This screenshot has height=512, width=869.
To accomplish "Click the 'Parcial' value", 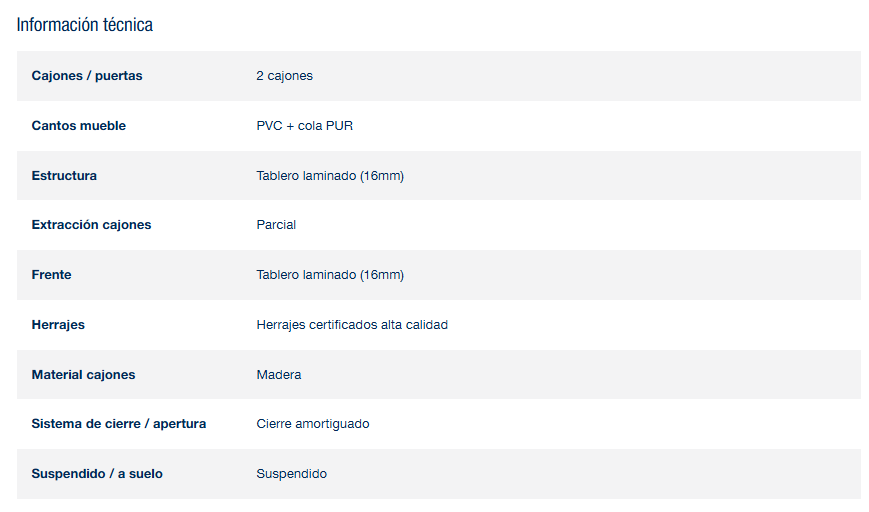I will (x=276, y=225).
